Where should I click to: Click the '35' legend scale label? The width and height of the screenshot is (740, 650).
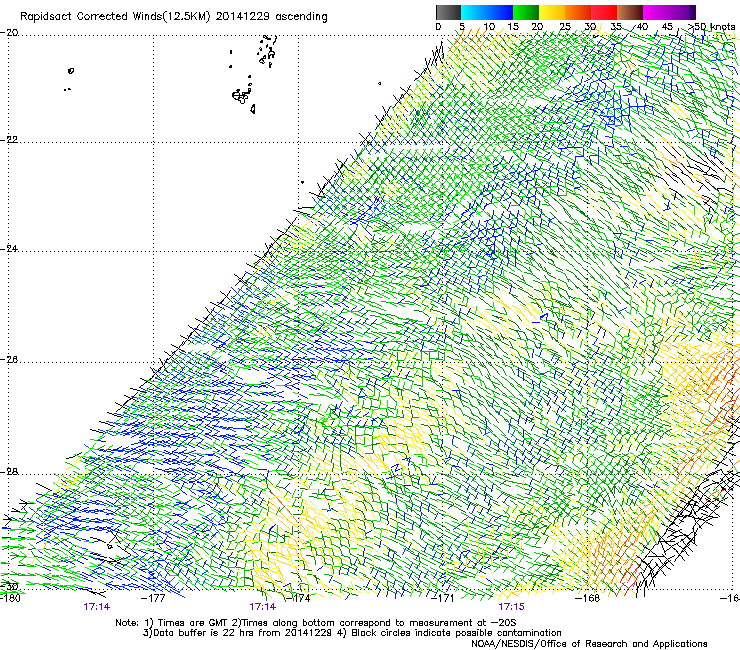pos(616,27)
